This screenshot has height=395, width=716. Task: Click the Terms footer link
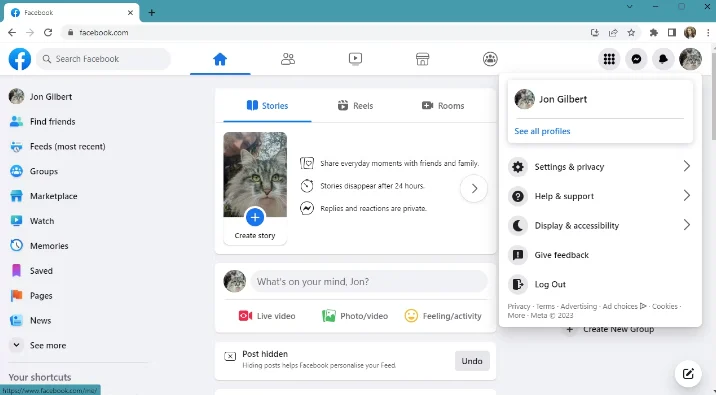[545, 306]
